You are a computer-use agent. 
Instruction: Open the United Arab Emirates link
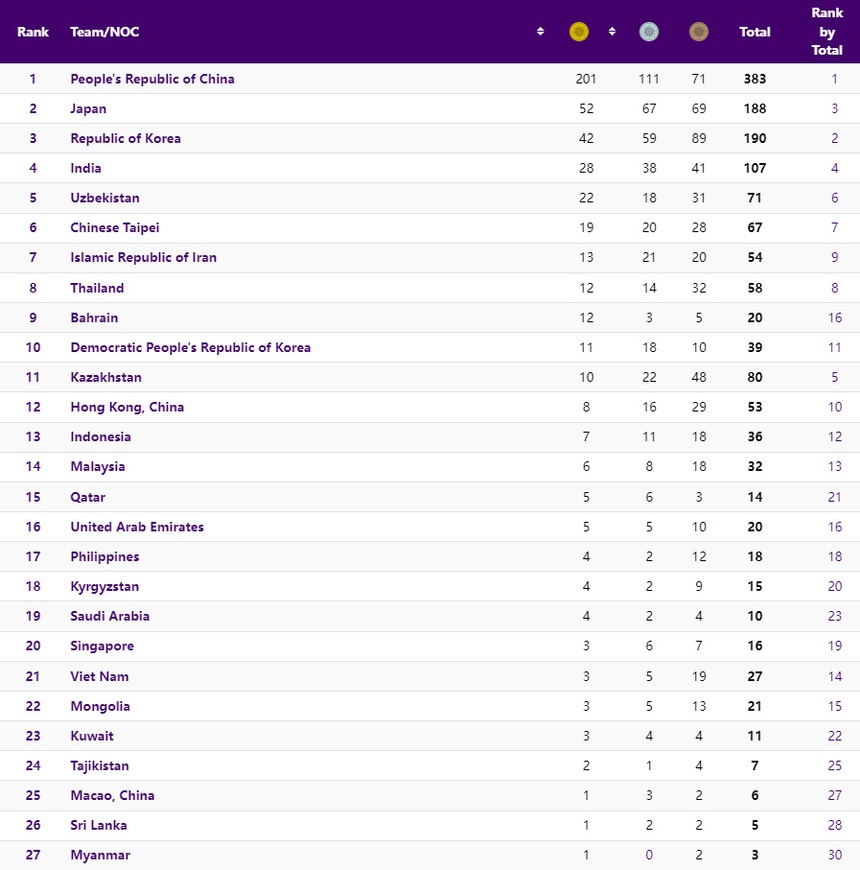pyautogui.click(x=137, y=527)
